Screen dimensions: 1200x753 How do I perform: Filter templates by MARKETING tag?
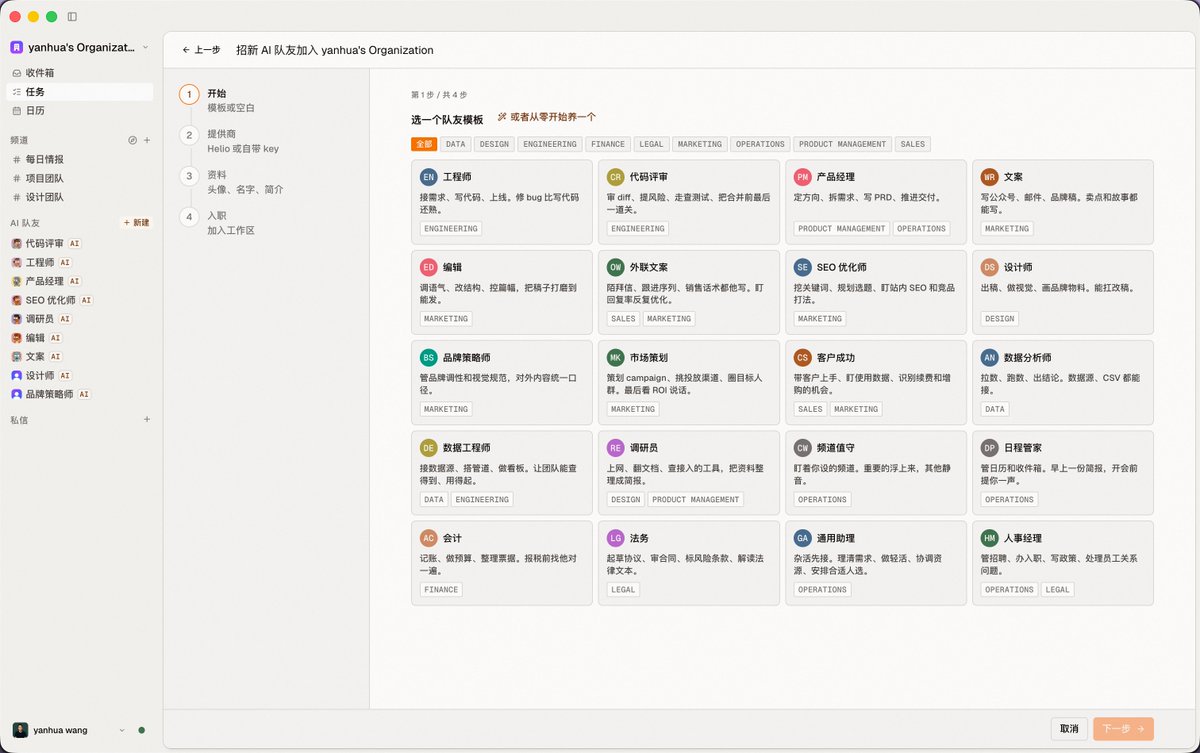[x=700, y=144]
